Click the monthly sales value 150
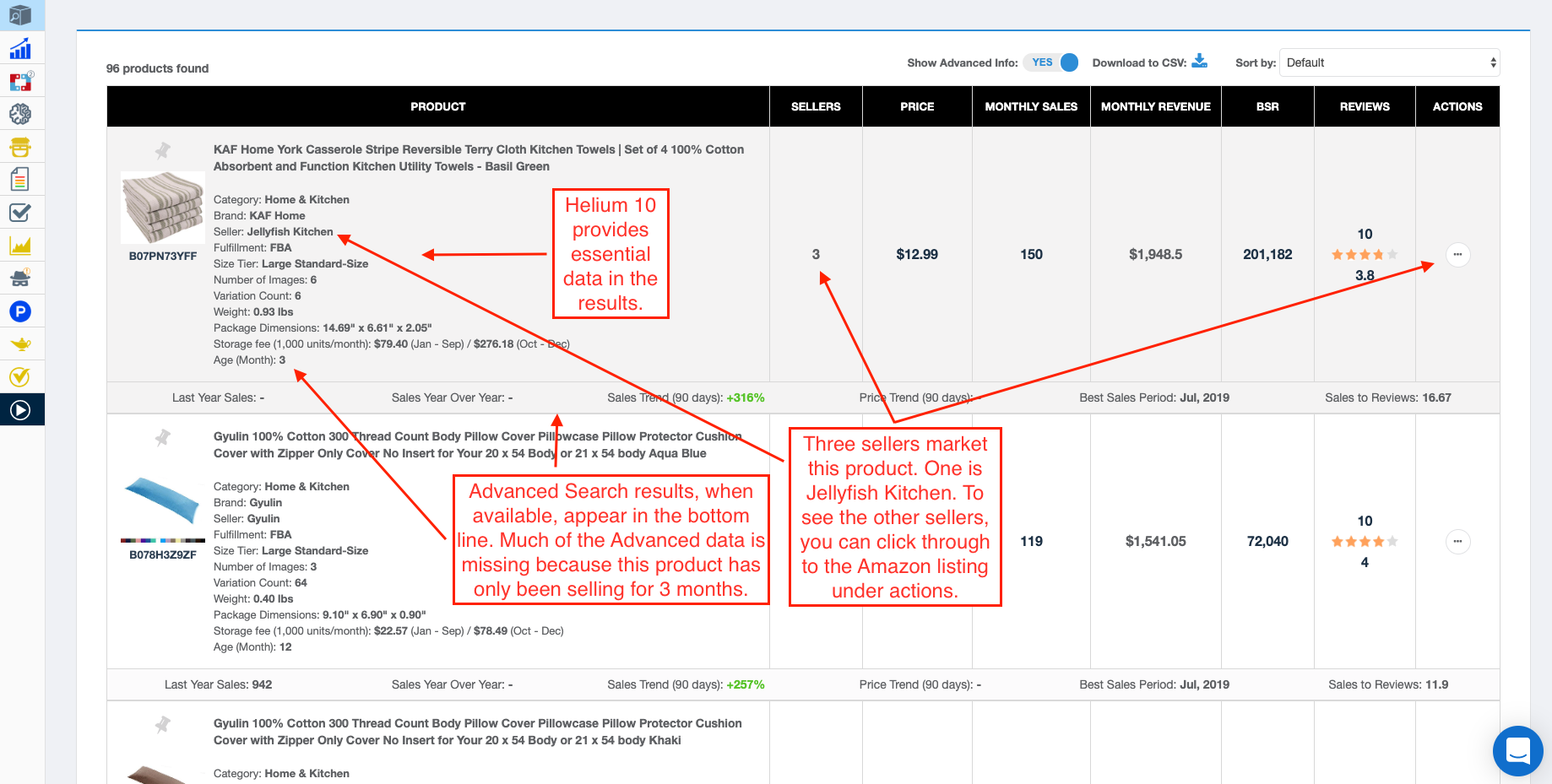 1031,254
